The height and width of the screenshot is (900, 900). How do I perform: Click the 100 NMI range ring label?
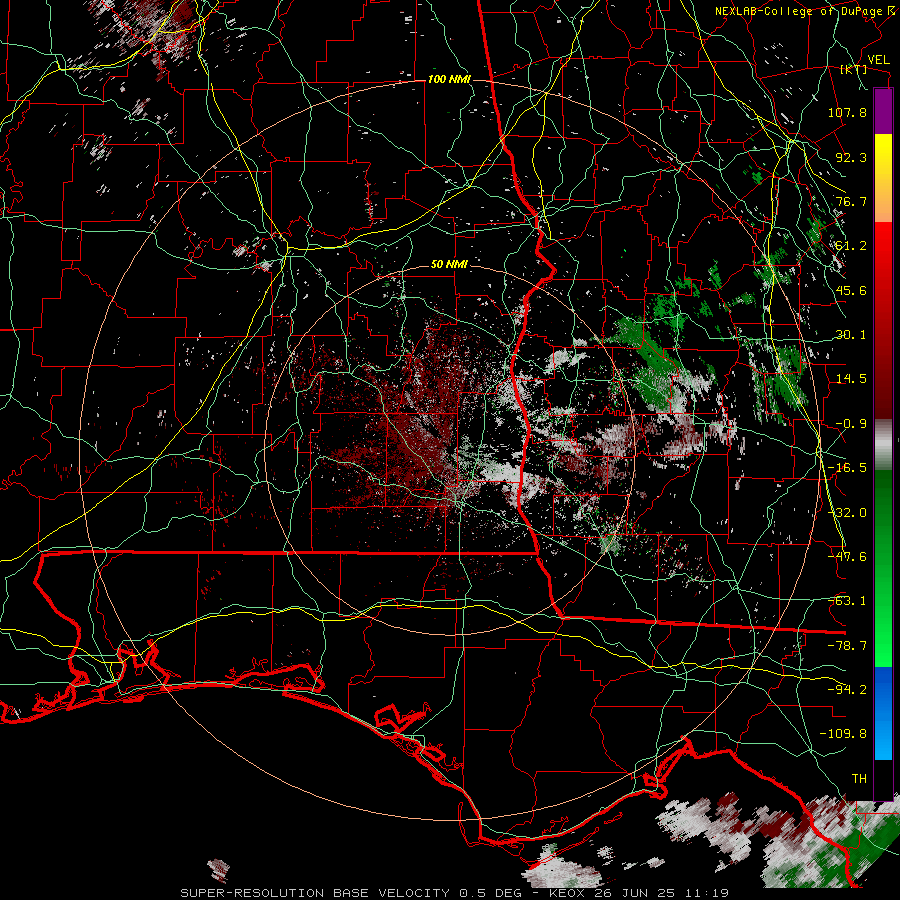449,79
